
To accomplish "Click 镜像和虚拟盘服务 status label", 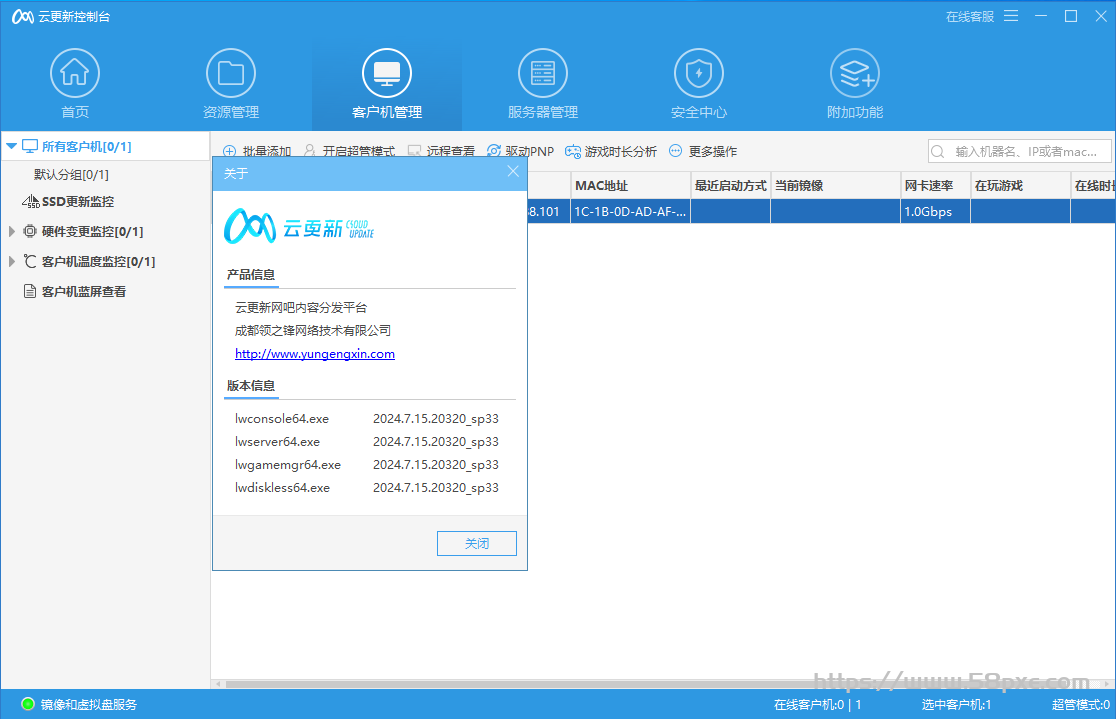I will [x=89, y=705].
